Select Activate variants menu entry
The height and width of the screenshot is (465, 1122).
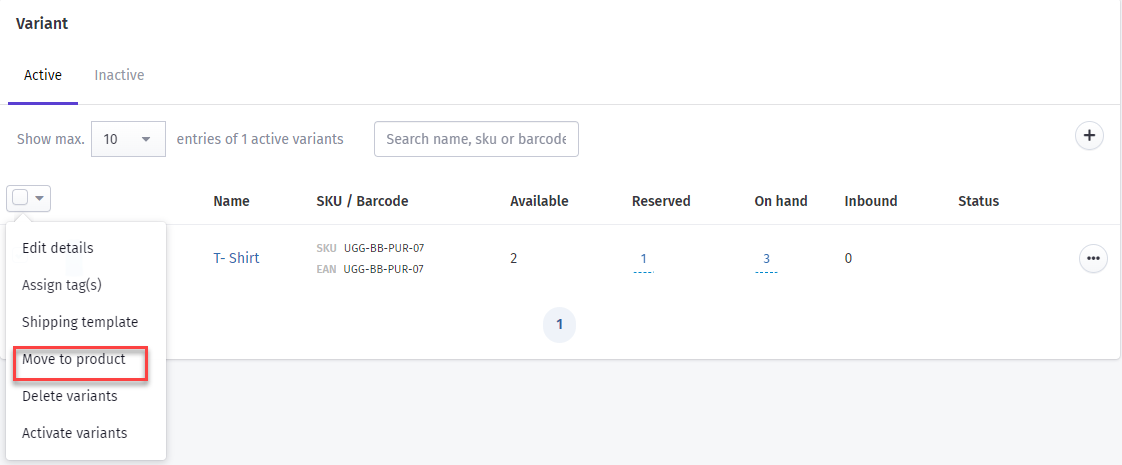coord(74,433)
